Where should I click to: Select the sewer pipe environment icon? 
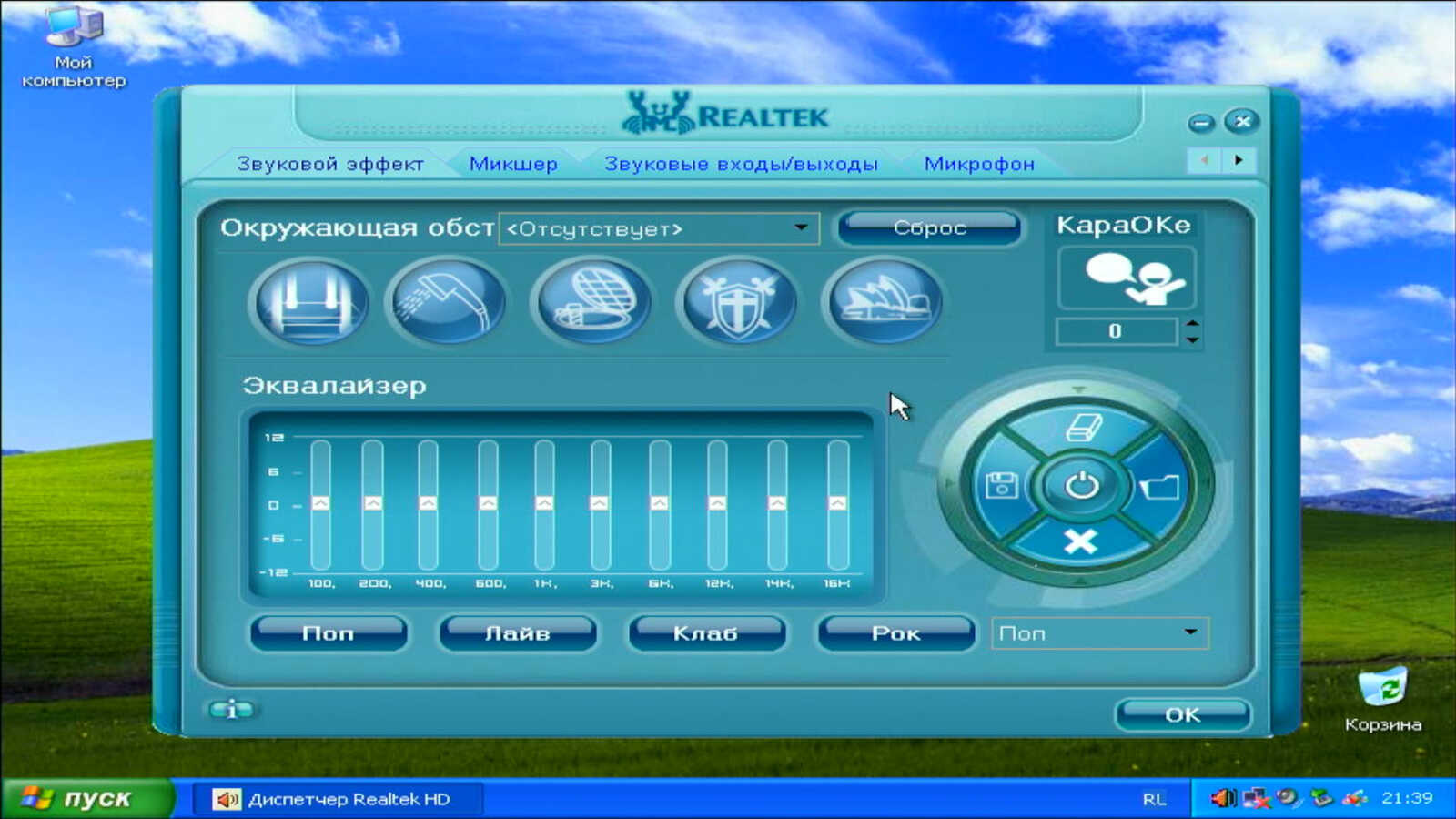(593, 302)
